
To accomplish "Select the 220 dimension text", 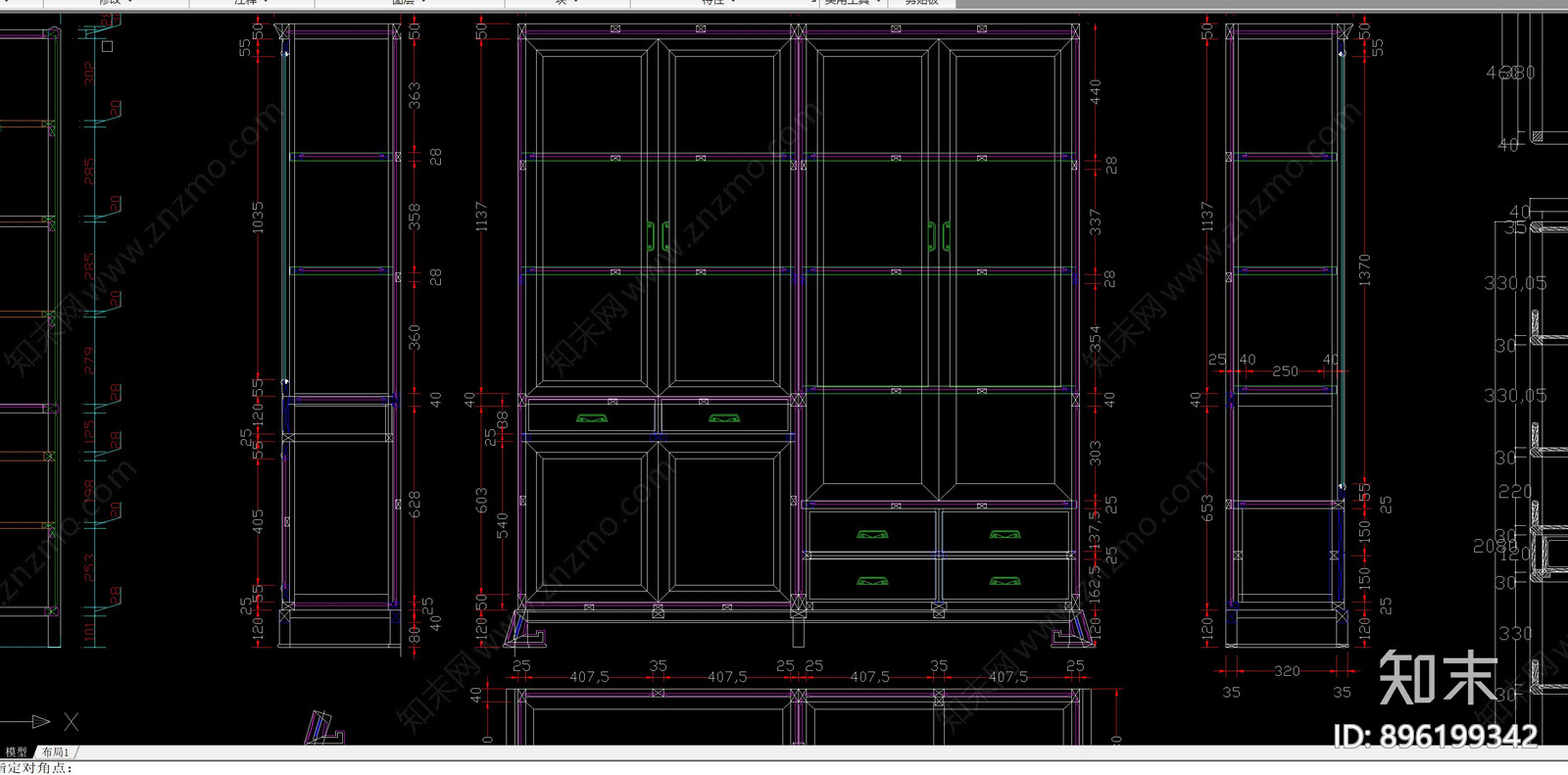I will (1515, 492).
